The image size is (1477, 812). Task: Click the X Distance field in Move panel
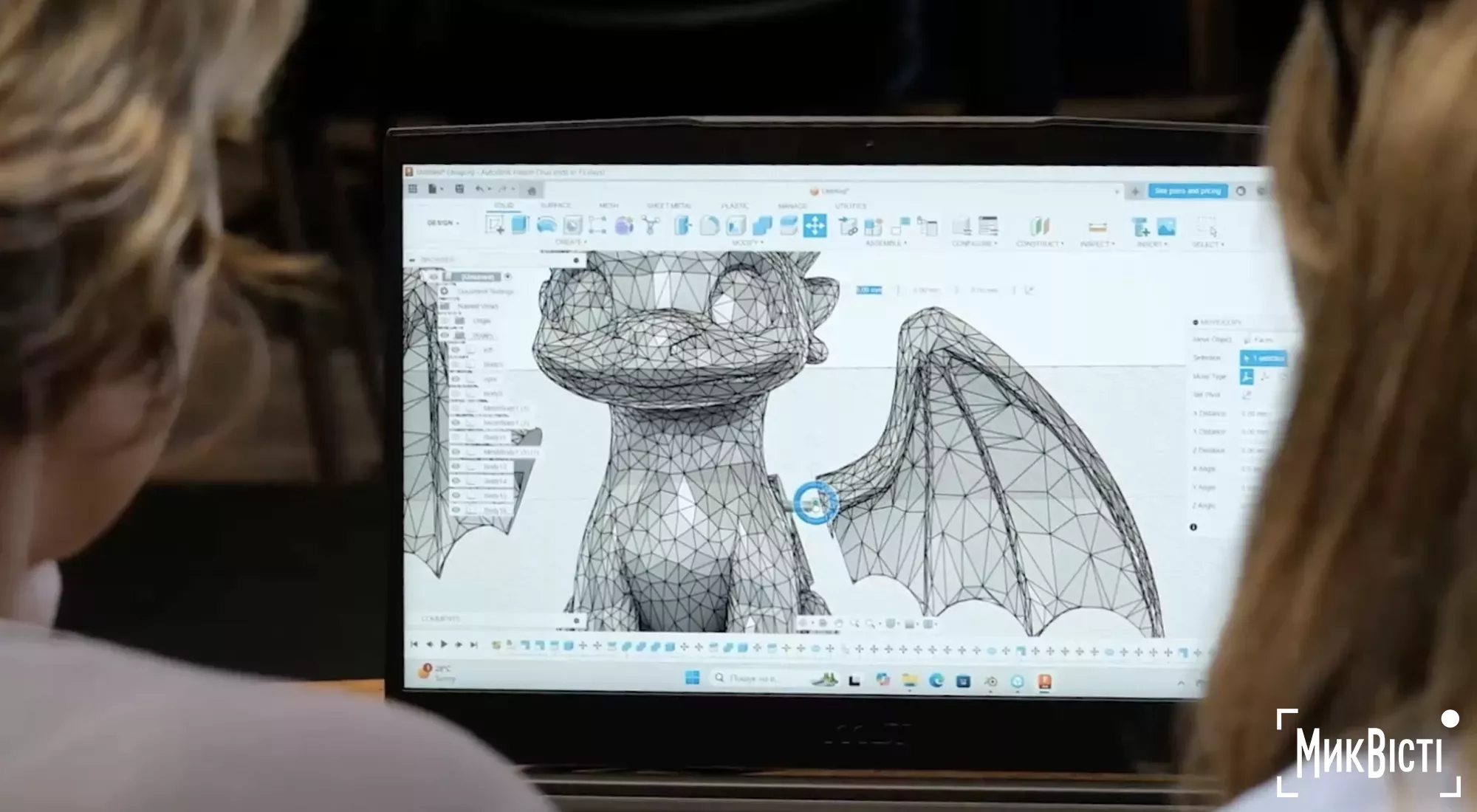[1254, 413]
